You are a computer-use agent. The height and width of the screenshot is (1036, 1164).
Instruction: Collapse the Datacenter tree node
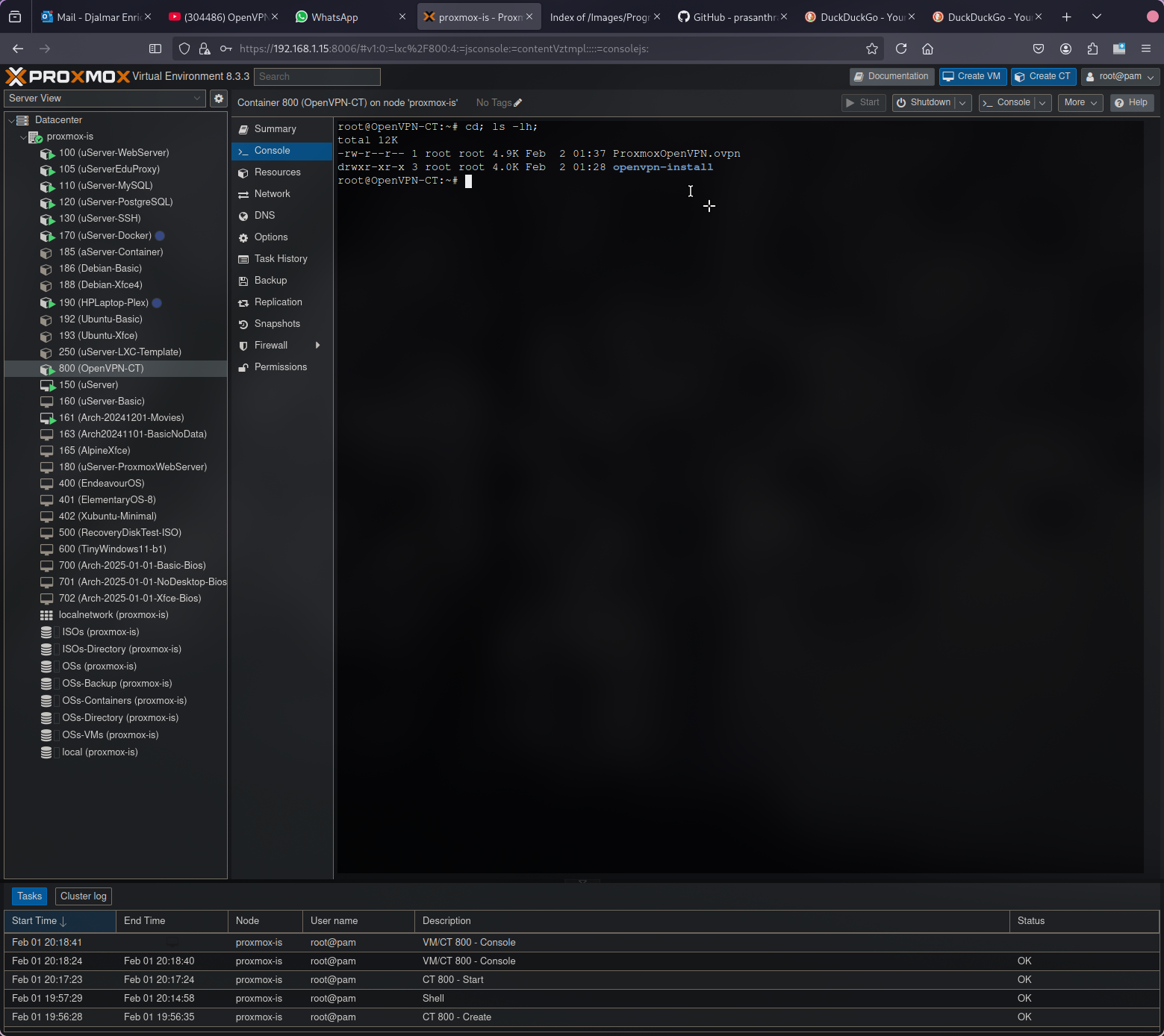(x=11, y=120)
